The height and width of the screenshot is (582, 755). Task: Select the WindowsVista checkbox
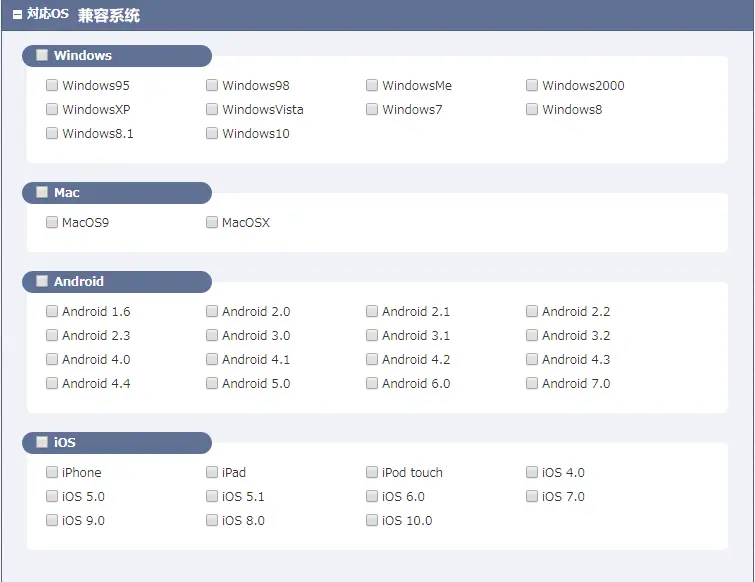212,110
